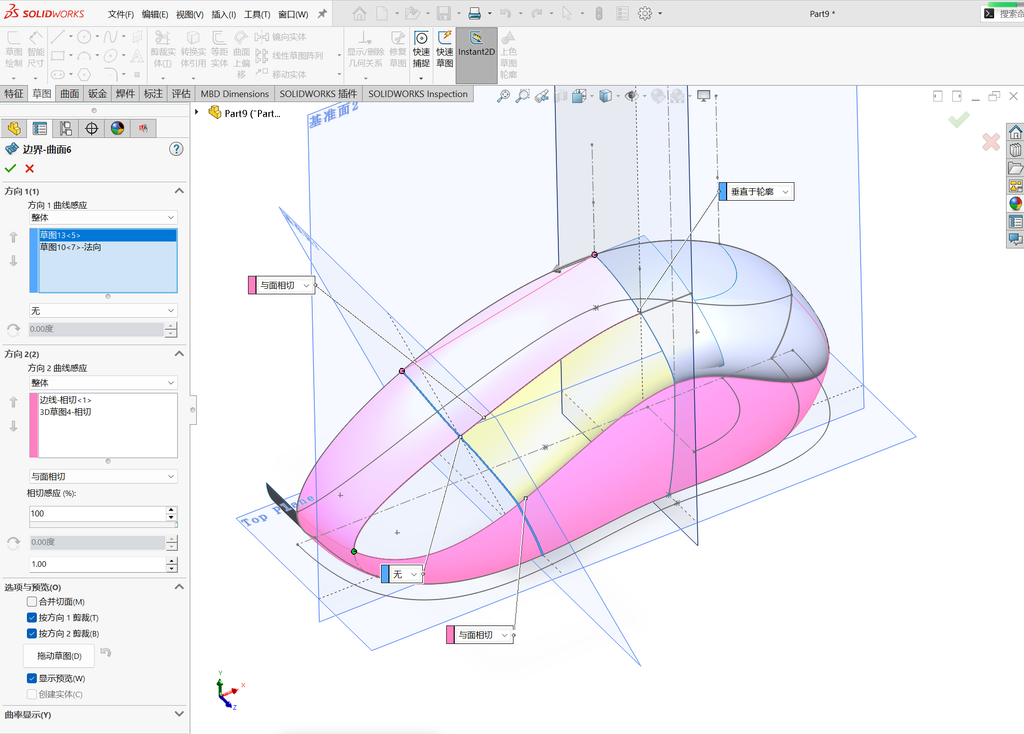
Task: Click the View Settings monitor icon
Action: pyautogui.click(x=703, y=96)
